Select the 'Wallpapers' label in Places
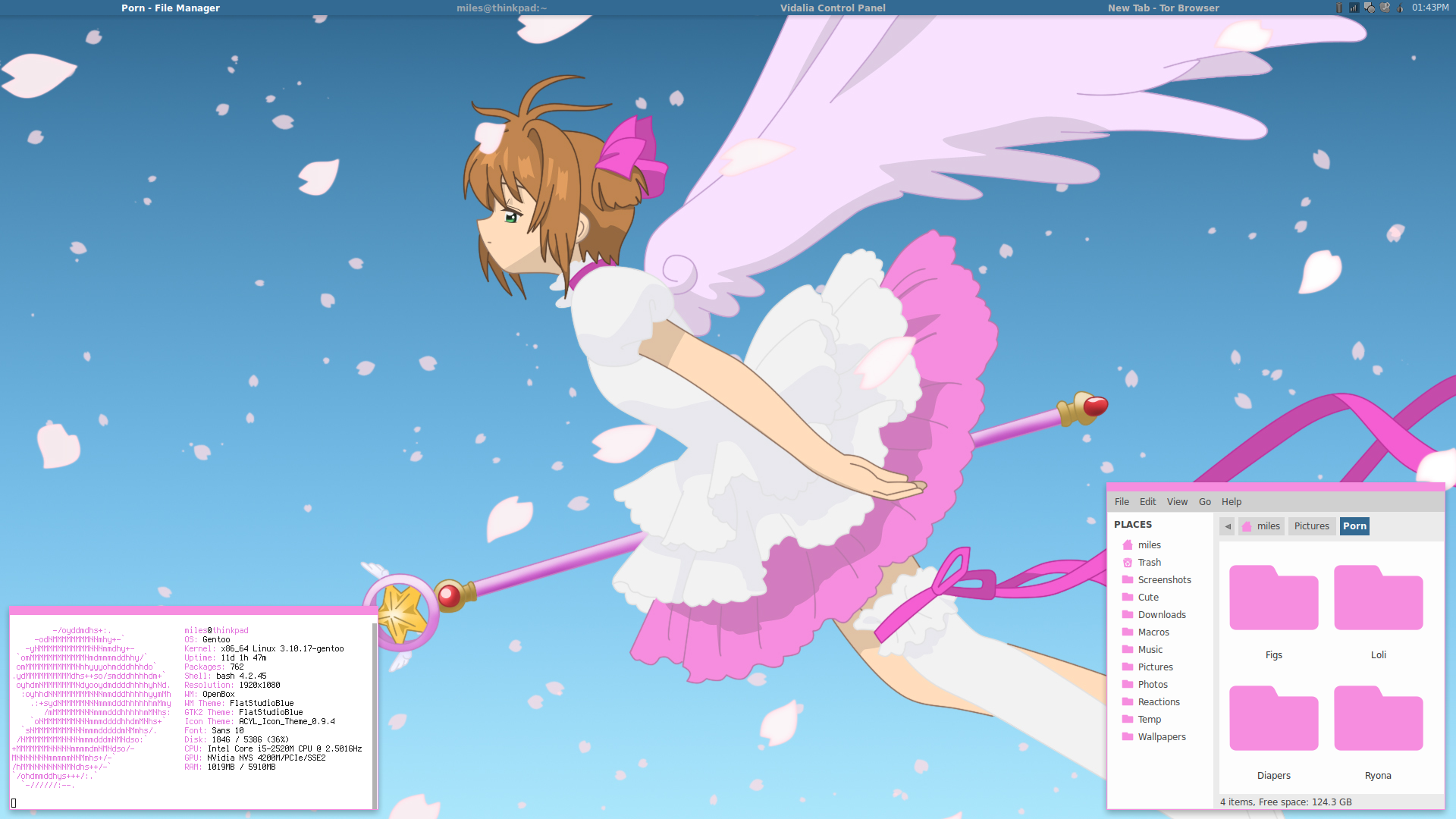Viewport: 1456px width, 819px height. click(1162, 737)
